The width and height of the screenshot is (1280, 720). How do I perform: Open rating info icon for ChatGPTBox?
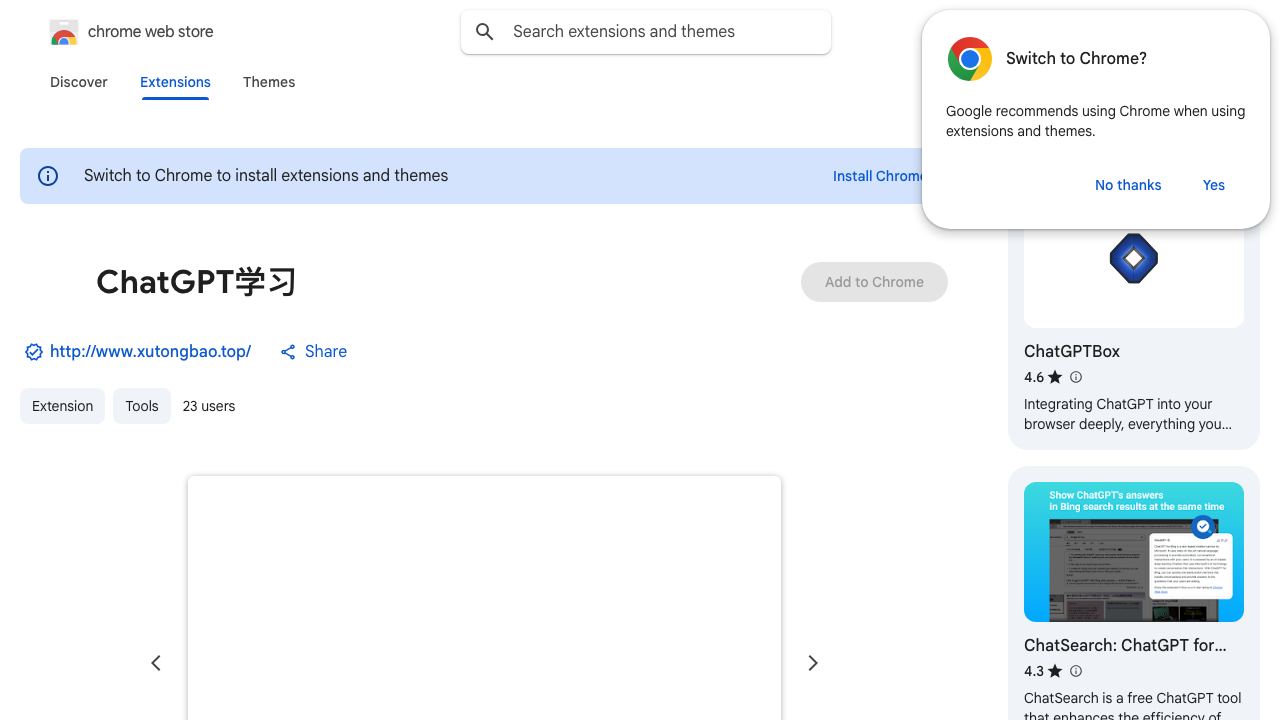(1076, 377)
